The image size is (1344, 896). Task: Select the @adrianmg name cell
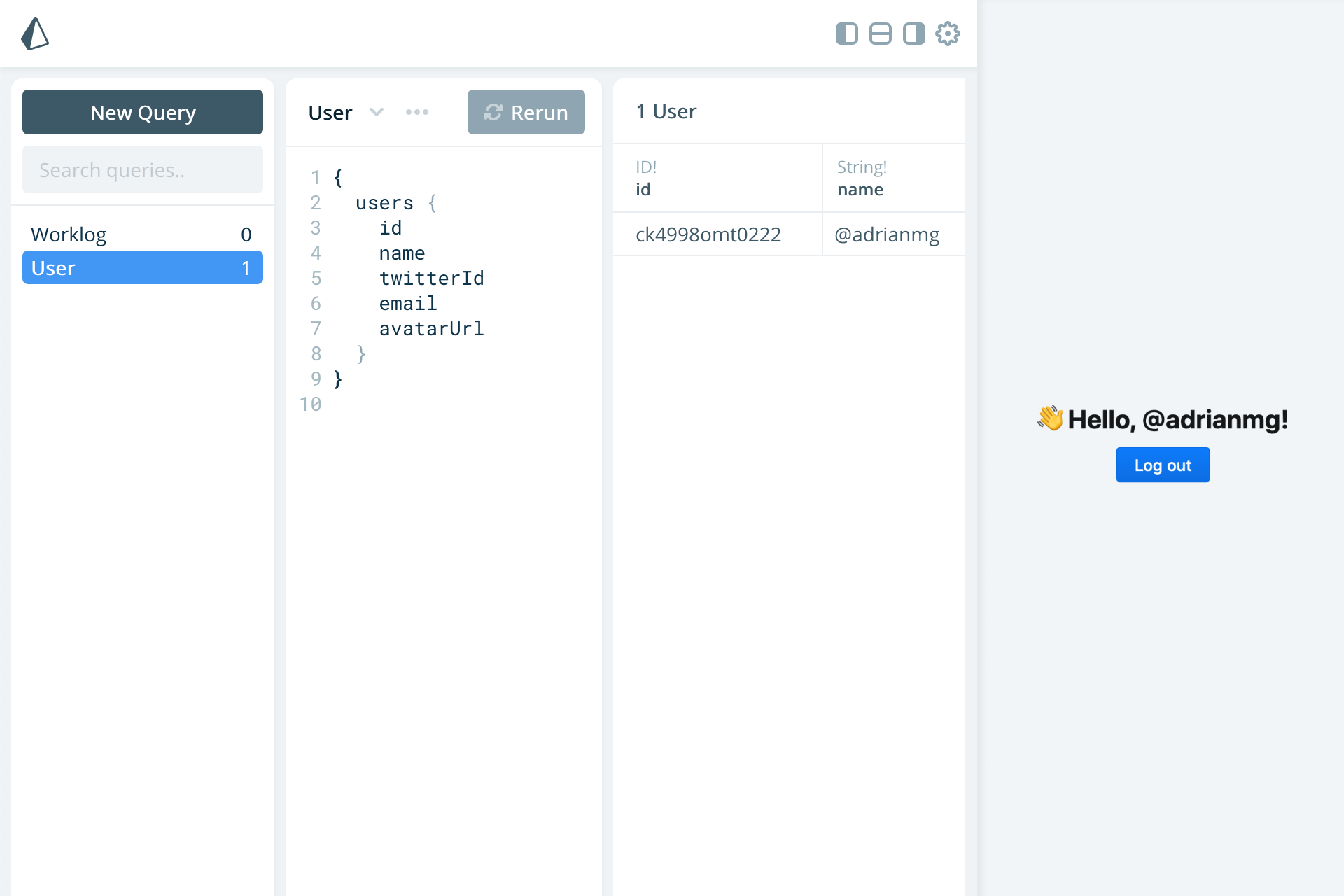click(887, 234)
